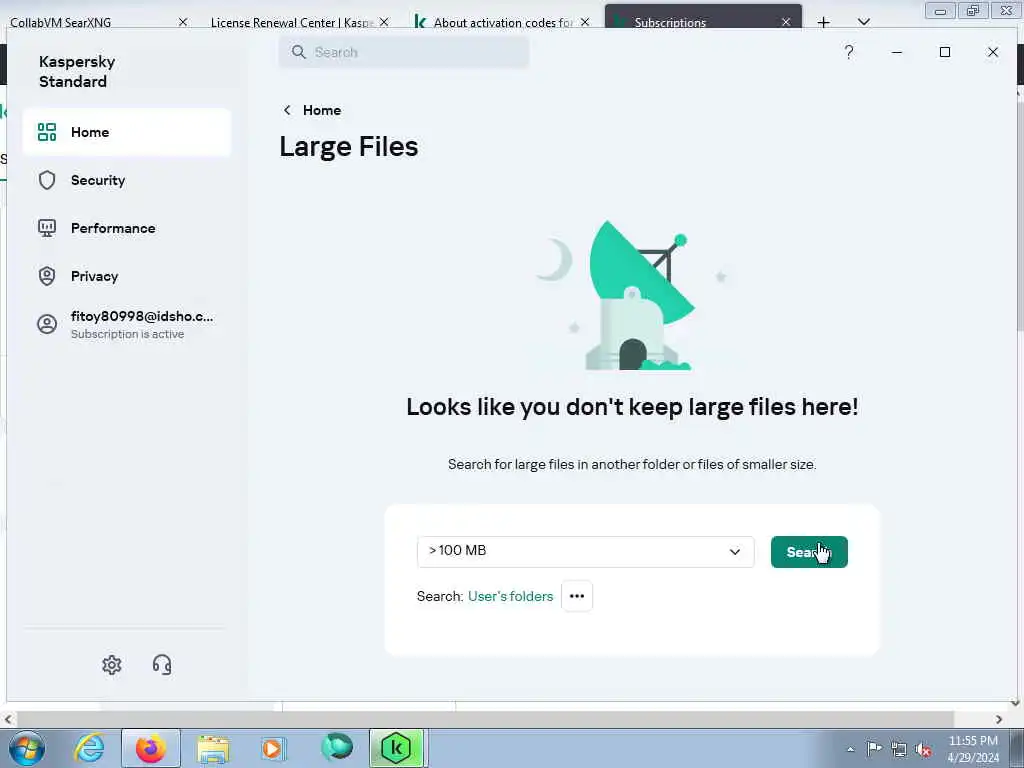1024x768 pixels.
Task: Click the Home grid icon in sidebar
Action: coord(47,132)
